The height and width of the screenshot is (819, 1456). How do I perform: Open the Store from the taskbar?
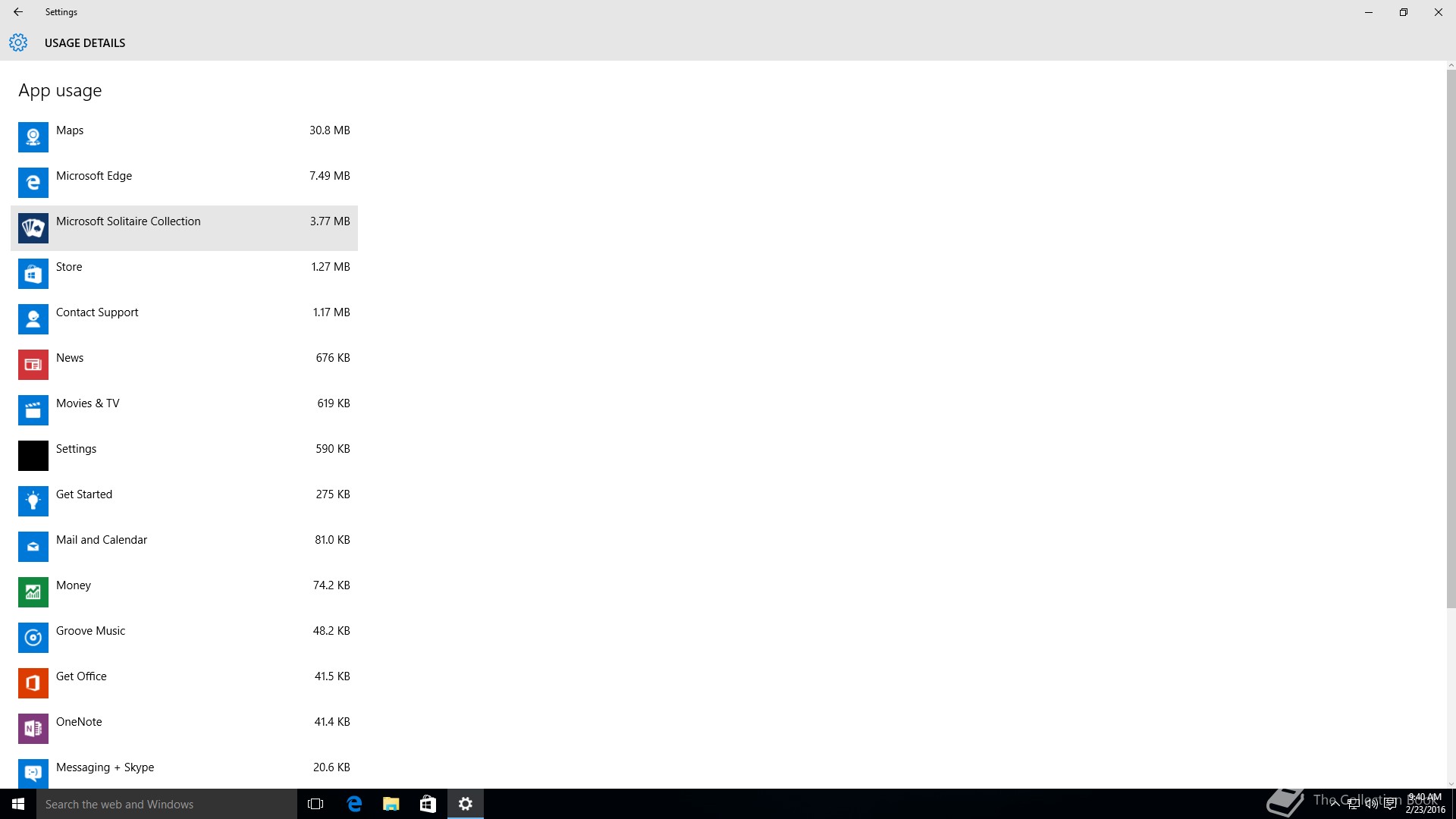[428, 804]
